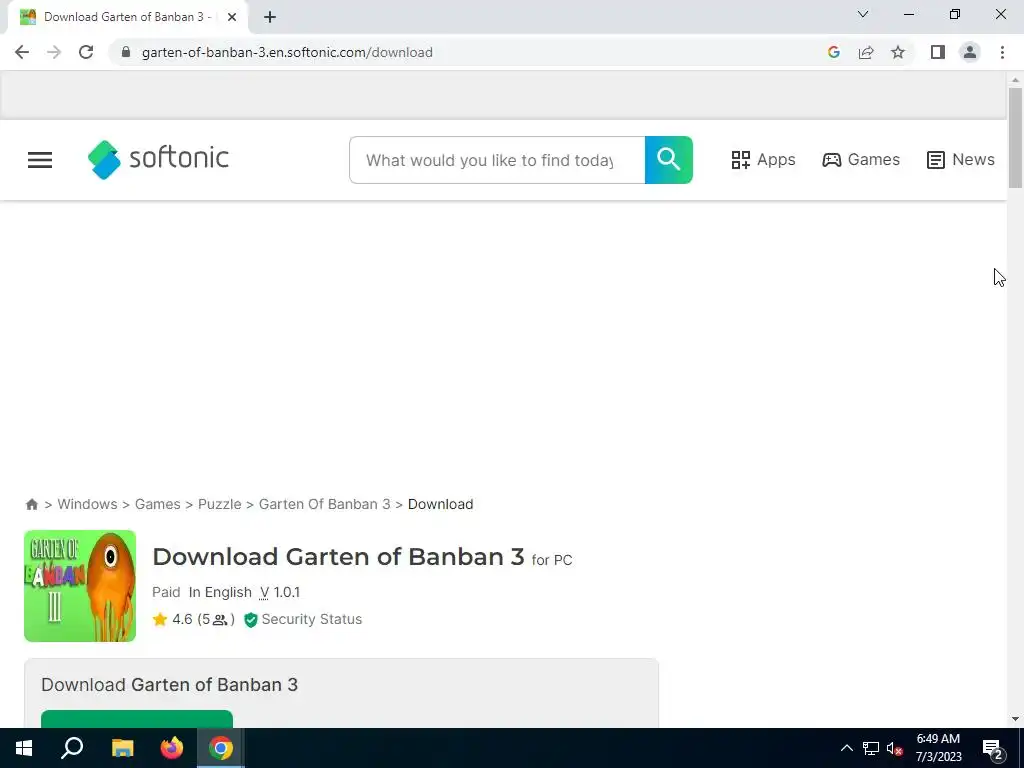Open Windows taskbar search

tap(72, 748)
